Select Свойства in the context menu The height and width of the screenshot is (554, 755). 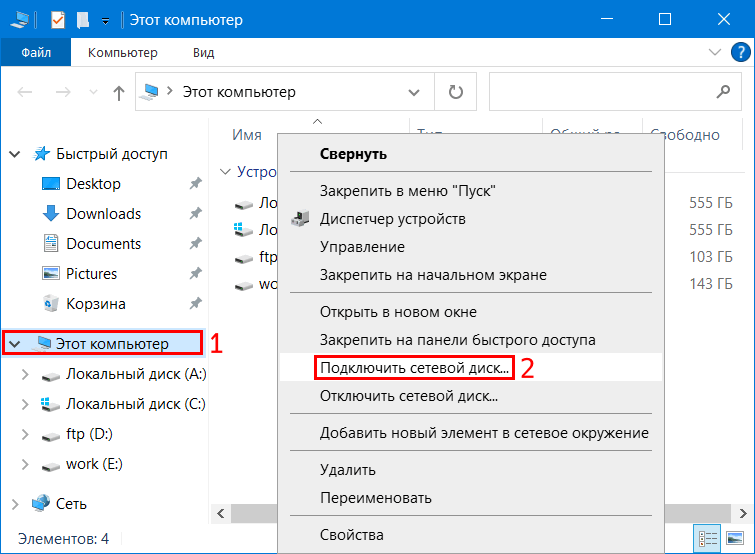[x=351, y=535]
